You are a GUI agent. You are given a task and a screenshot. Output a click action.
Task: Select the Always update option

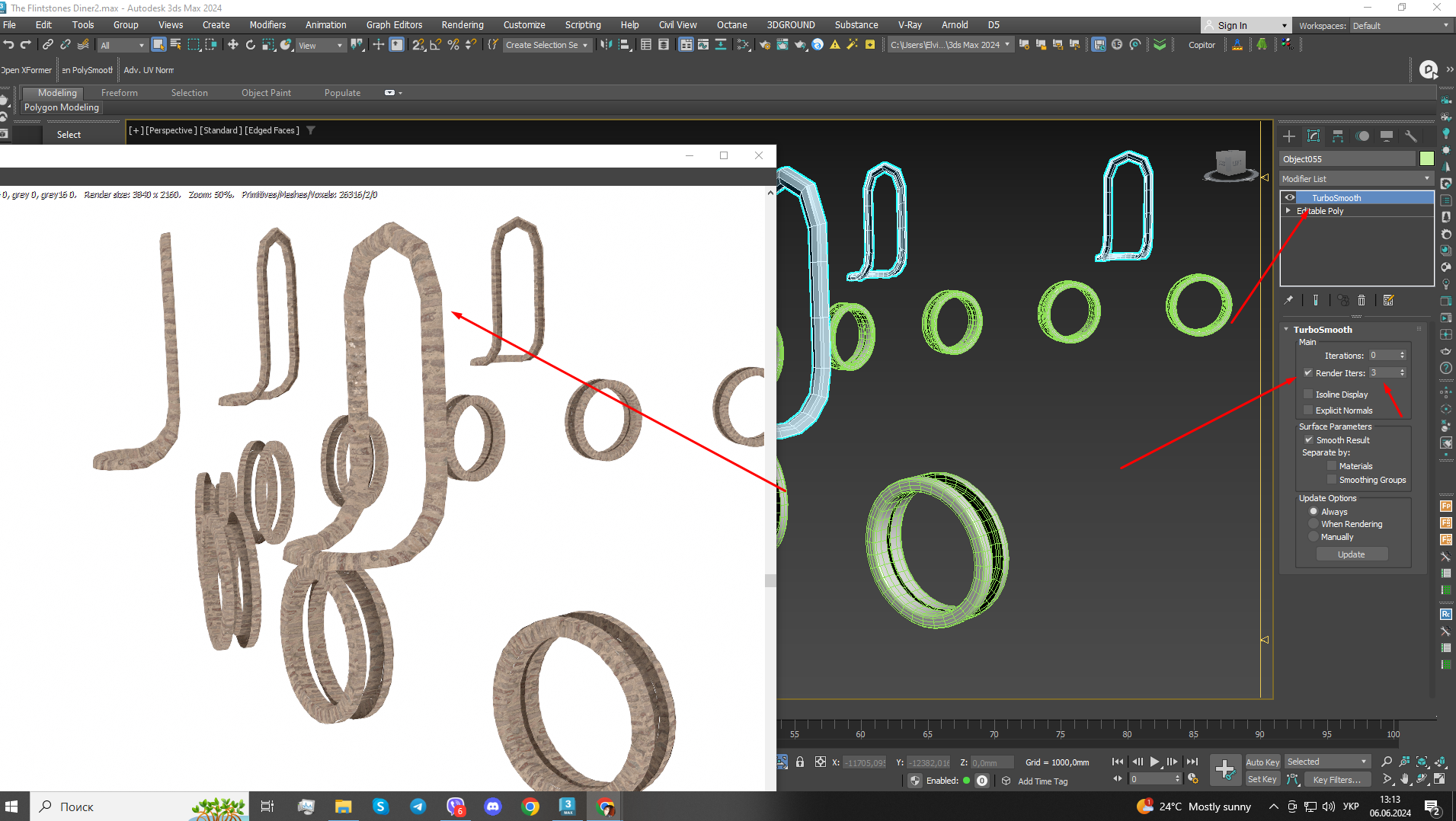[x=1314, y=512]
